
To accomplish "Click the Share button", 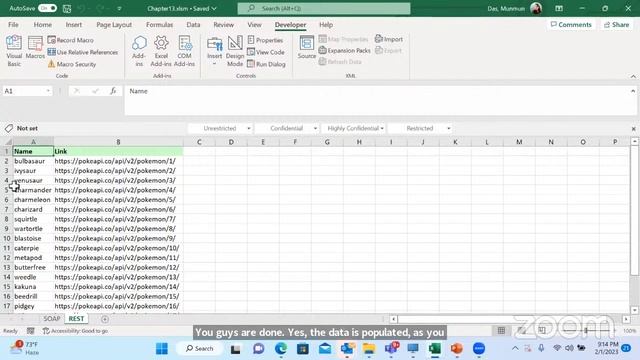I will 617,24.
